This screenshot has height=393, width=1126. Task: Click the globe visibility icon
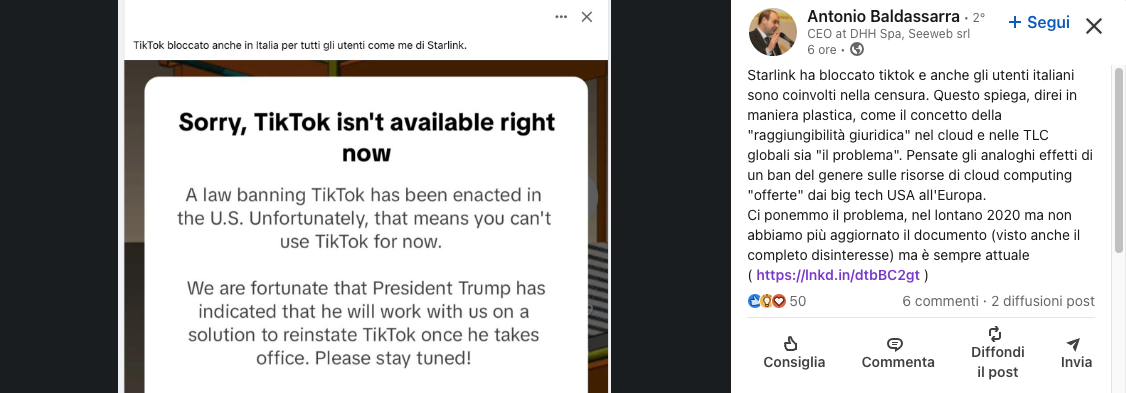click(857, 50)
